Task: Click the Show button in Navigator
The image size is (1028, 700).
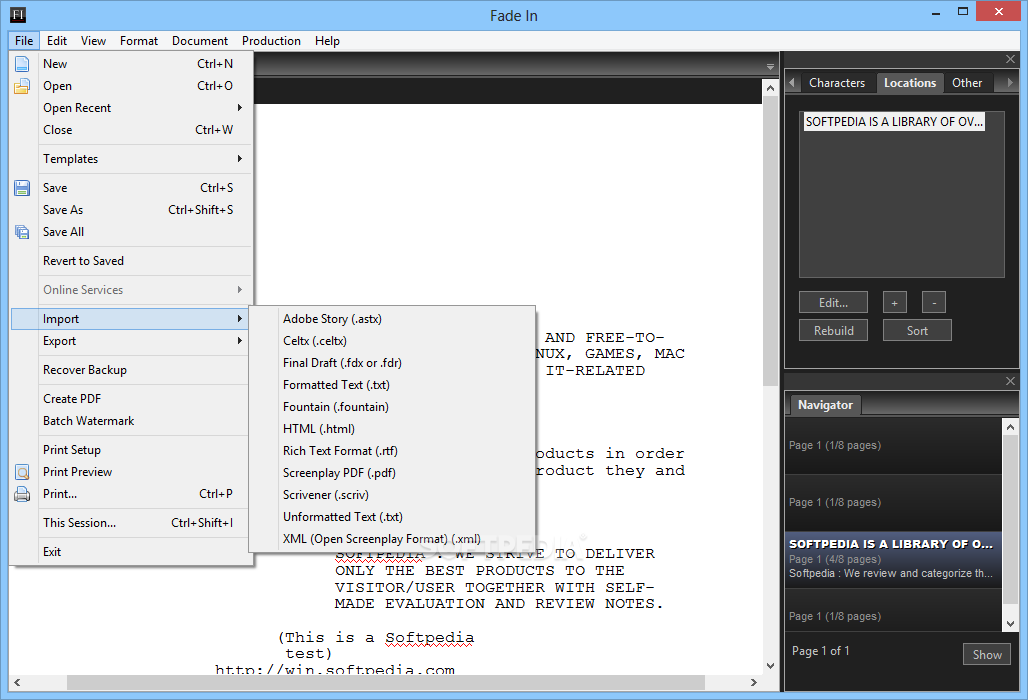Action: pyautogui.click(x=987, y=655)
